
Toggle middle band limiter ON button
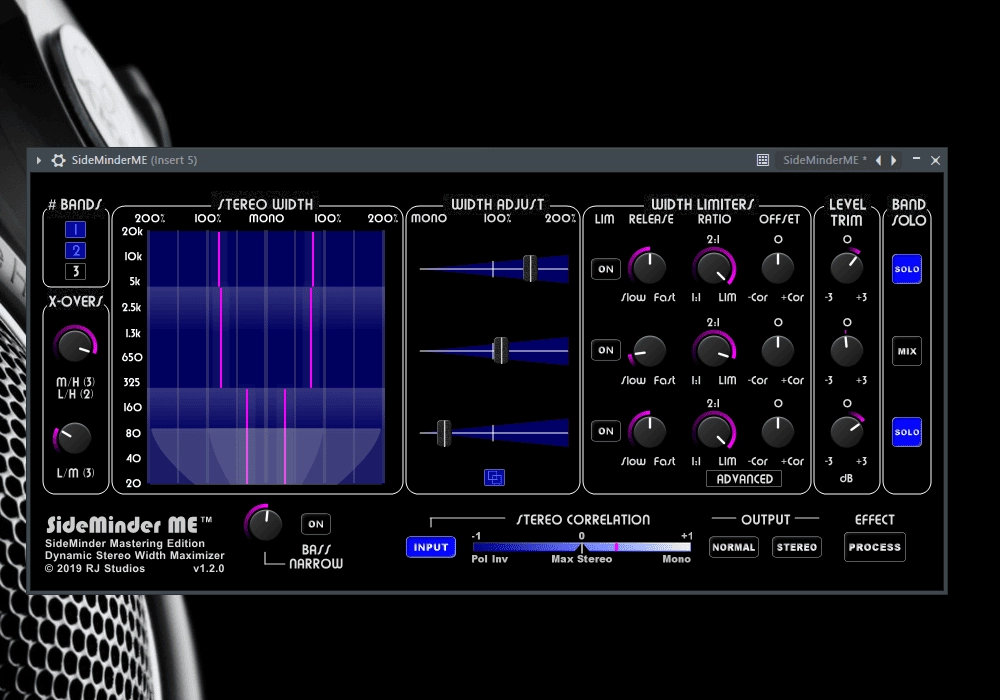pos(606,350)
